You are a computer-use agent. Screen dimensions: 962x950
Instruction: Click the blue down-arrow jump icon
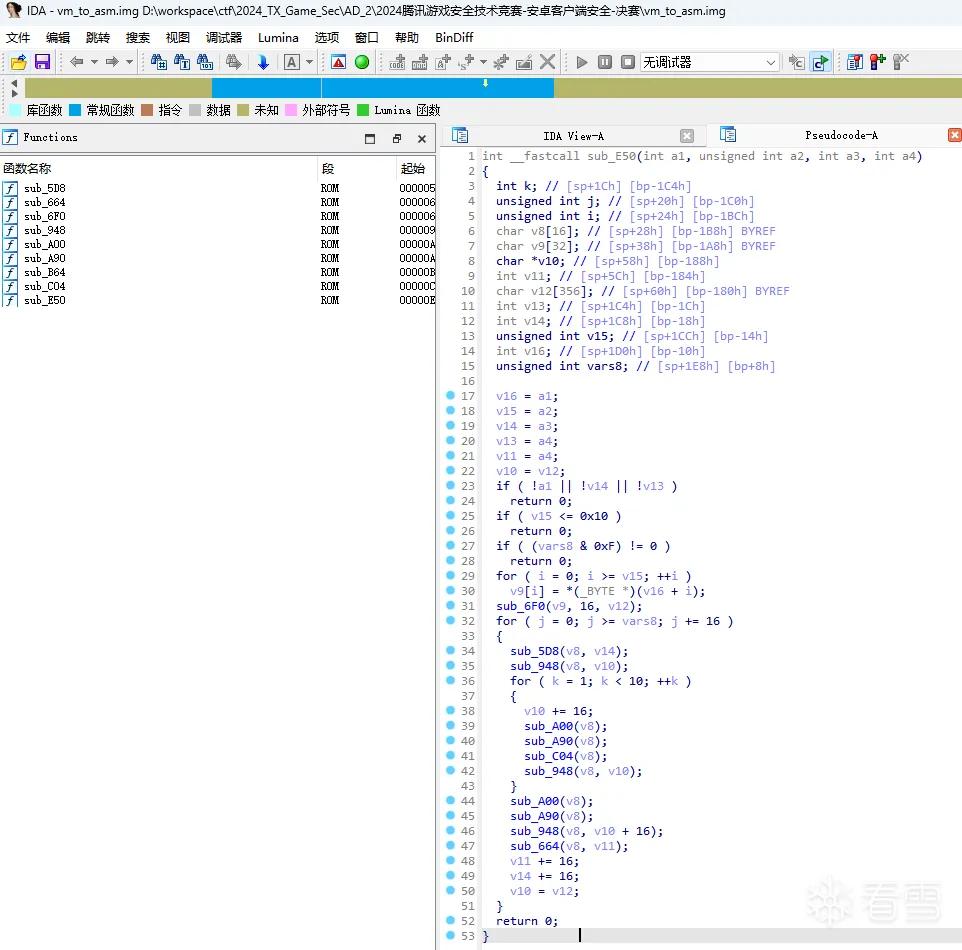click(263, 62)
